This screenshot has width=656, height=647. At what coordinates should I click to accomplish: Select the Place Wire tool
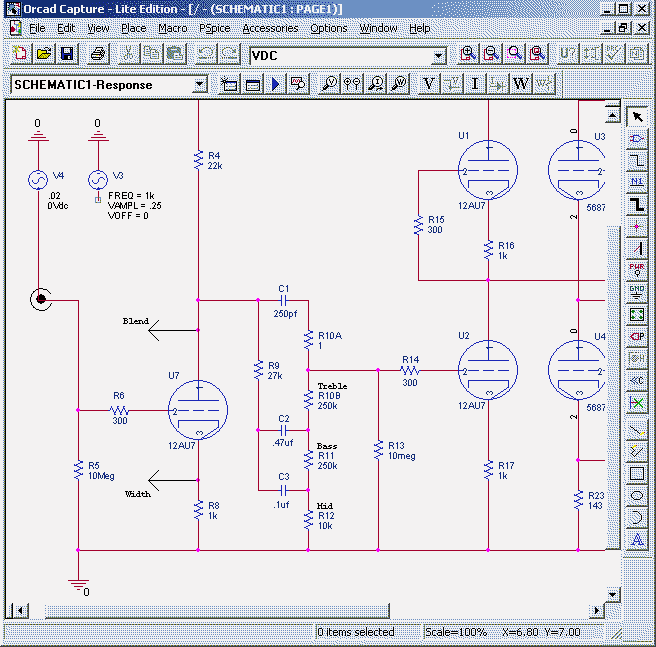(x=637, y=161)
